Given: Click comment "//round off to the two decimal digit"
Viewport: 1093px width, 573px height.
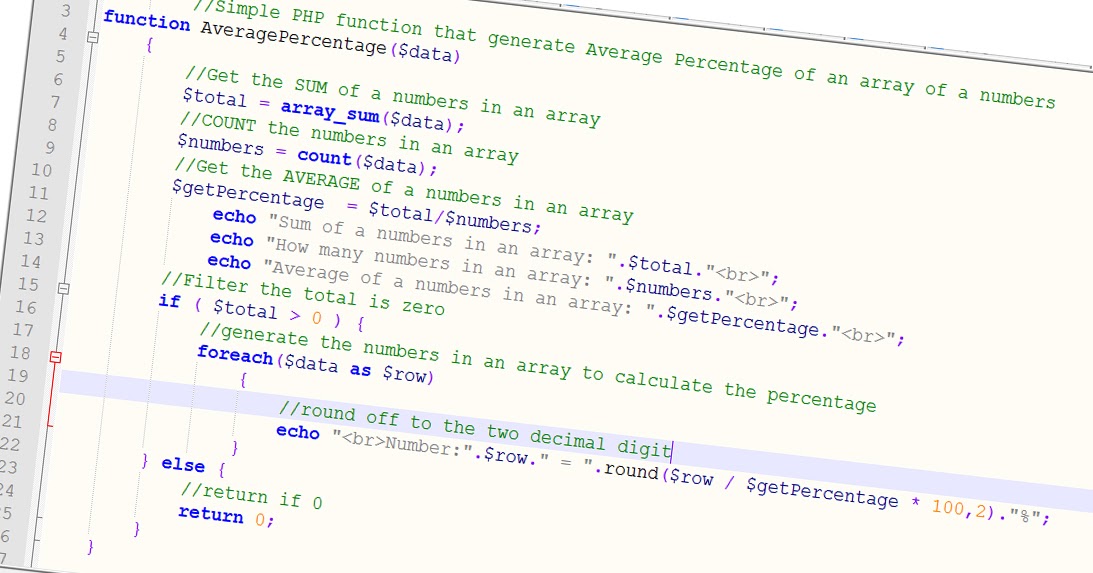Looking at the screenshot, I should coord(475,431).
